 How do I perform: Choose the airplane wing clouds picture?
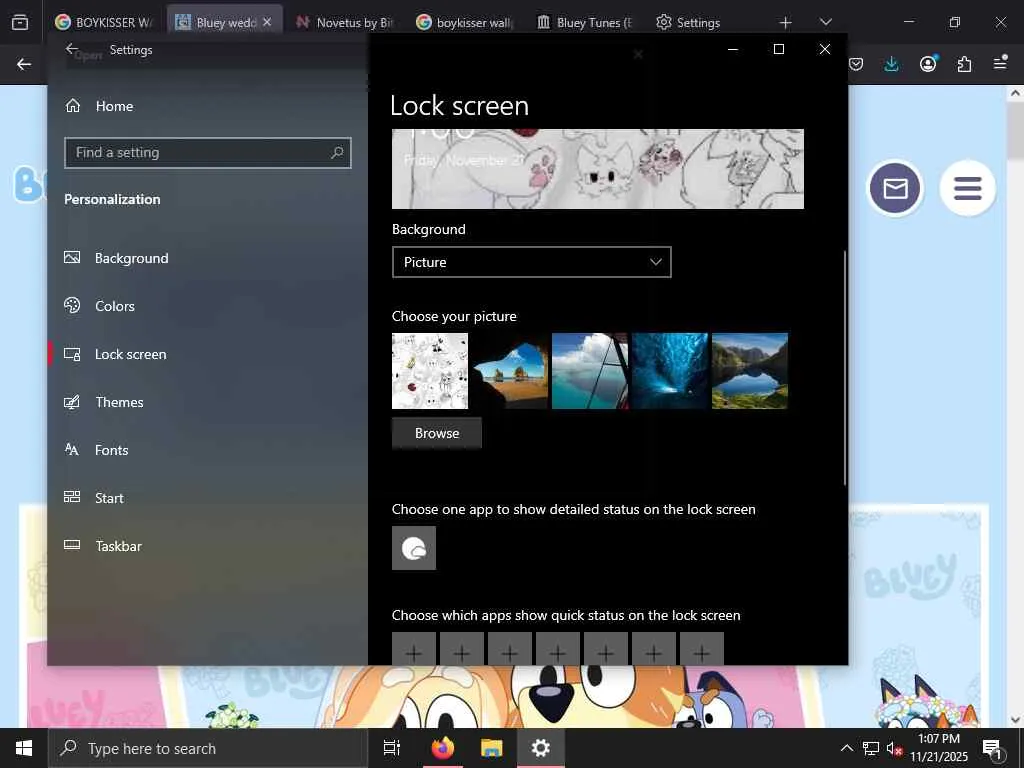pos(590,371)
